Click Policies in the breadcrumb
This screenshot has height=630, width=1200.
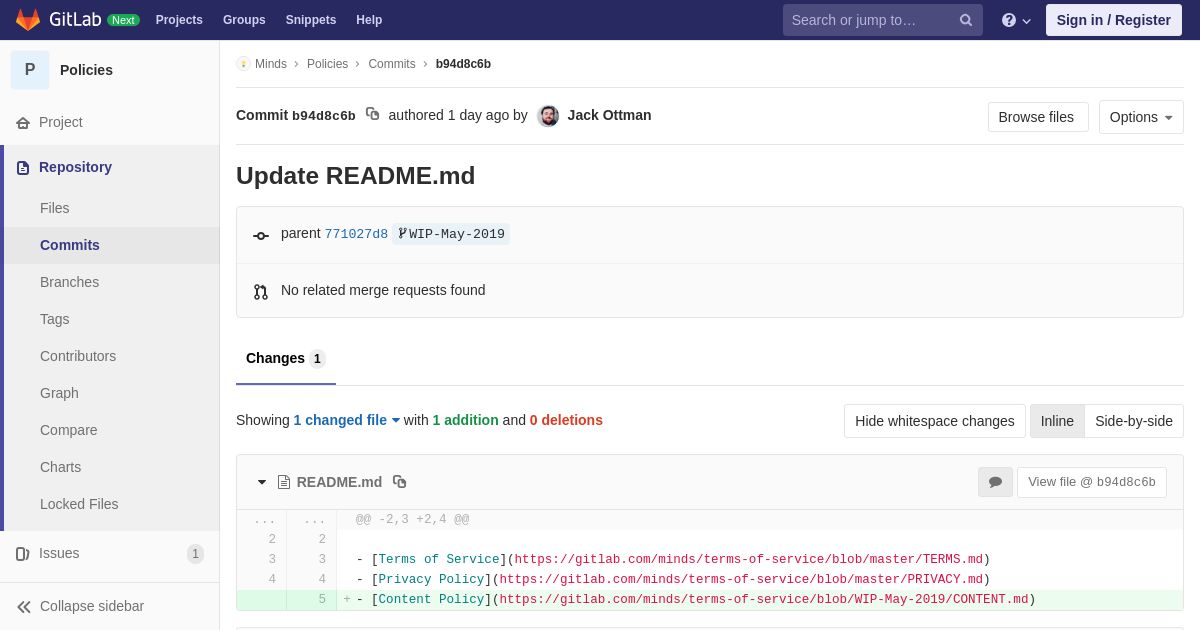click(327, 64)
